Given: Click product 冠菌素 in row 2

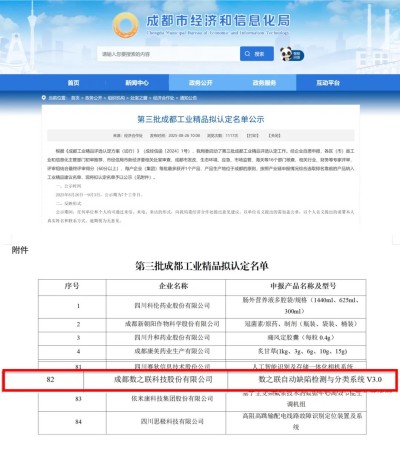Looking at the screenshot, I should click(x=301, y=324).
